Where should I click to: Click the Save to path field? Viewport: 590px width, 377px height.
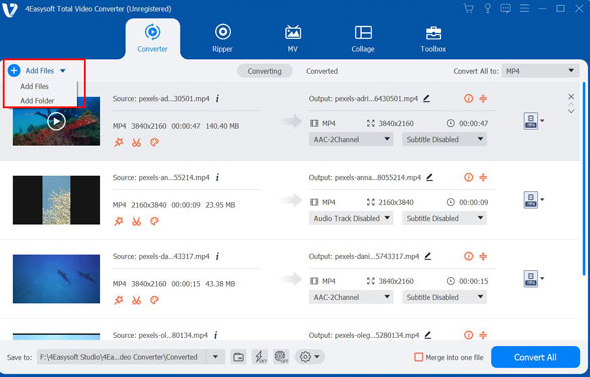tap(121, 357)
